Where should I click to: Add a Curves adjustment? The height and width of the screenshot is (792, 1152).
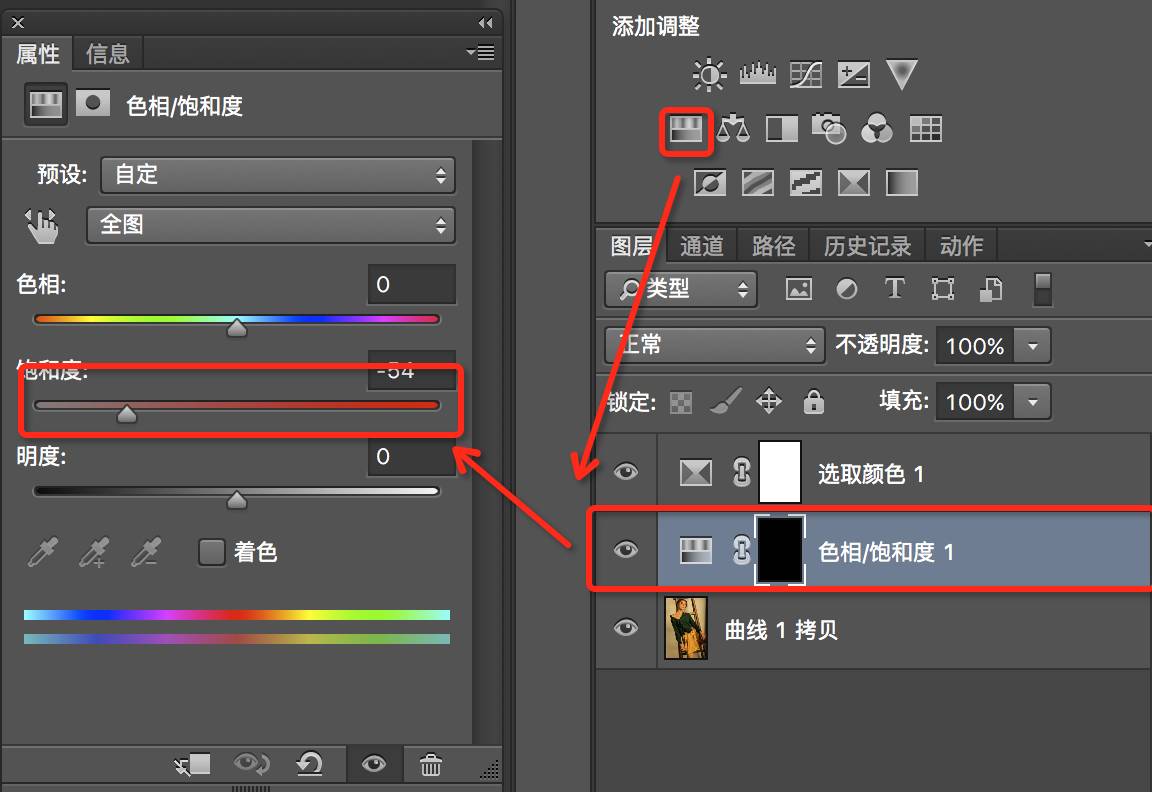[806, 74]
